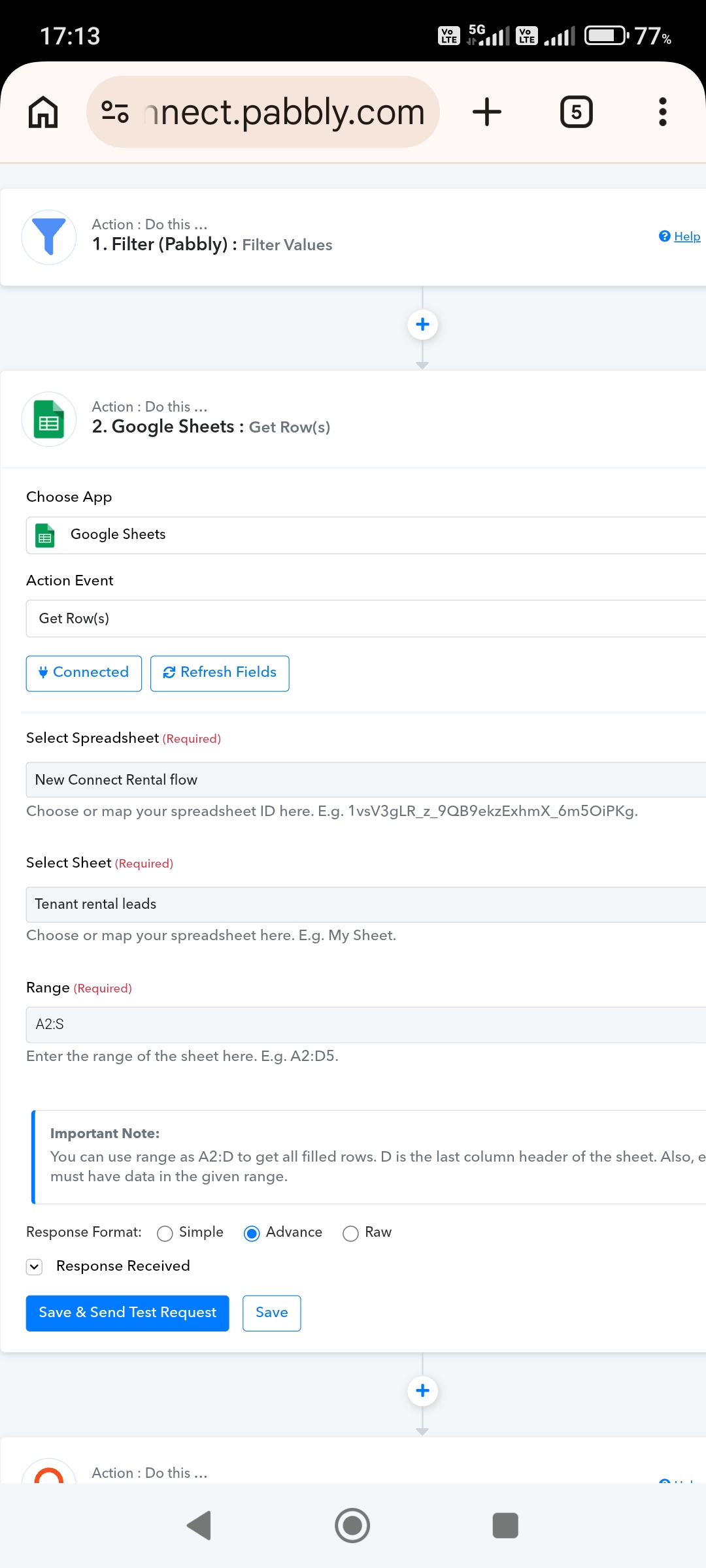Screen dimensions: 706x1568
Task: Open Select Spreadsheet dropdown New Connect Rental flow
Action: coord(366,779)
